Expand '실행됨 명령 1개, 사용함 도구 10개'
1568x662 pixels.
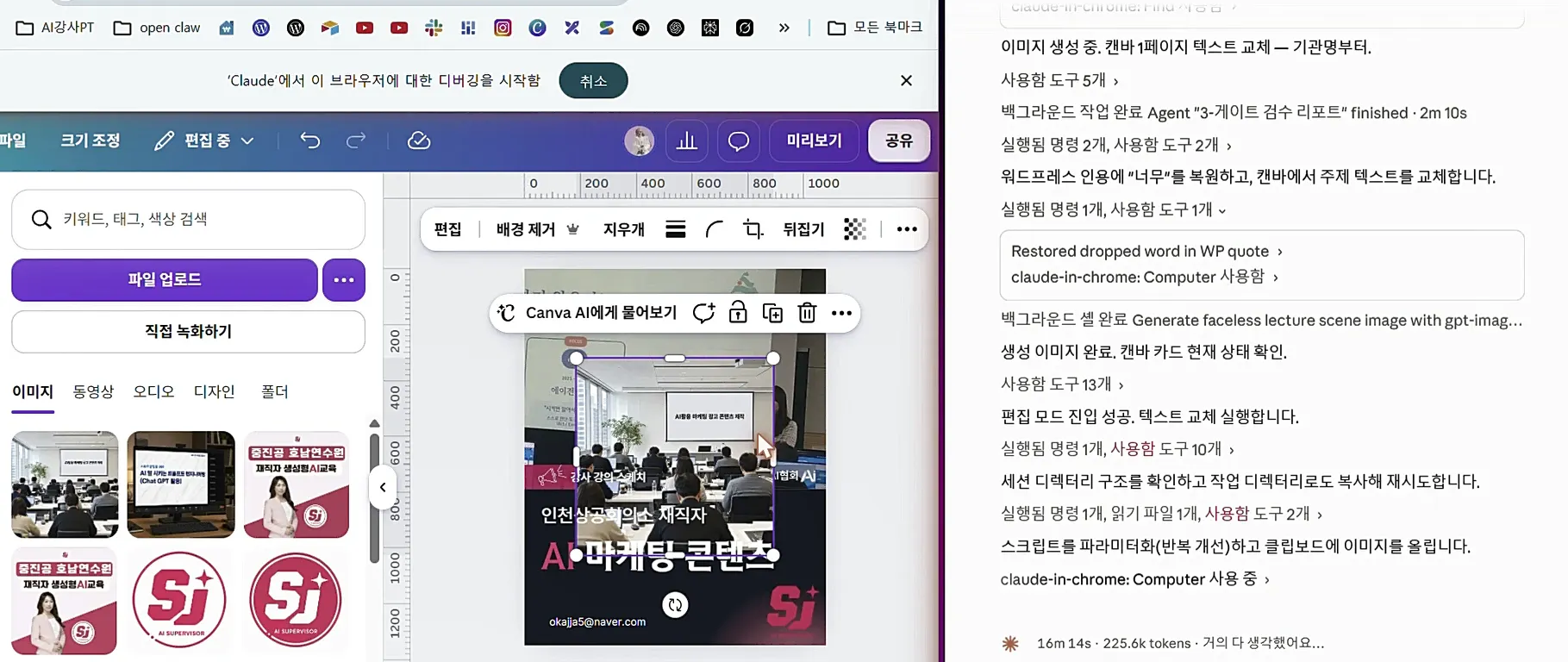(x=1117, y=449)
